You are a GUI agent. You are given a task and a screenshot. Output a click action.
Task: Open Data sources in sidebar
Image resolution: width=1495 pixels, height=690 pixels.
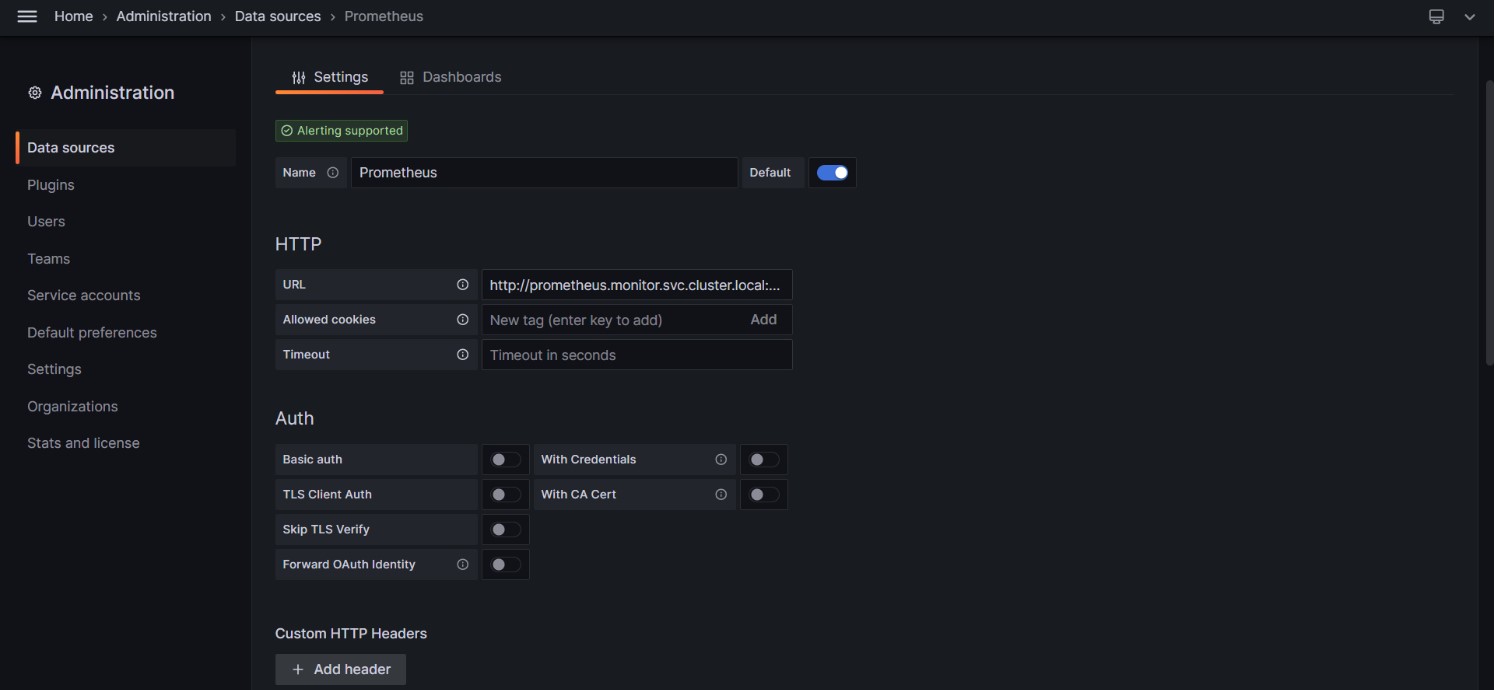pos(126,147)
